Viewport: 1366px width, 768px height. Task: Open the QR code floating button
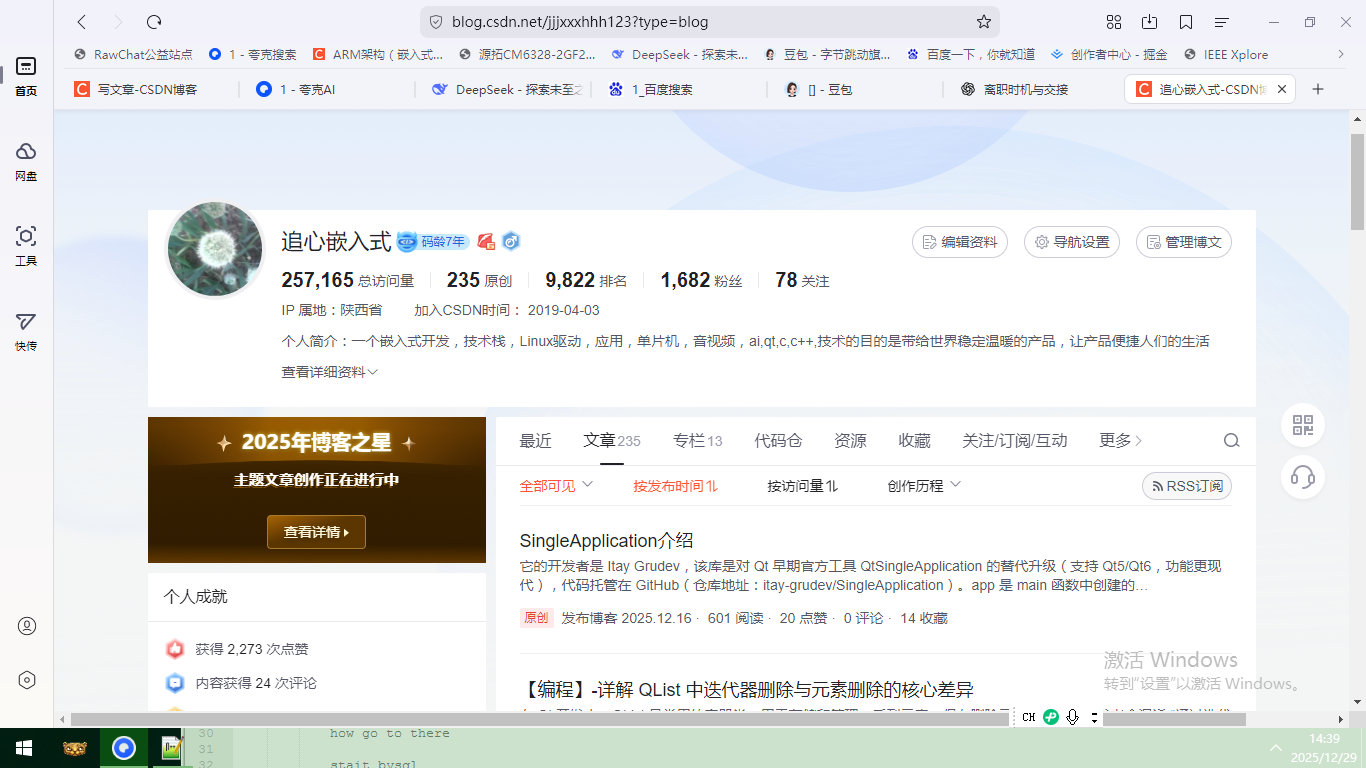1302,425
